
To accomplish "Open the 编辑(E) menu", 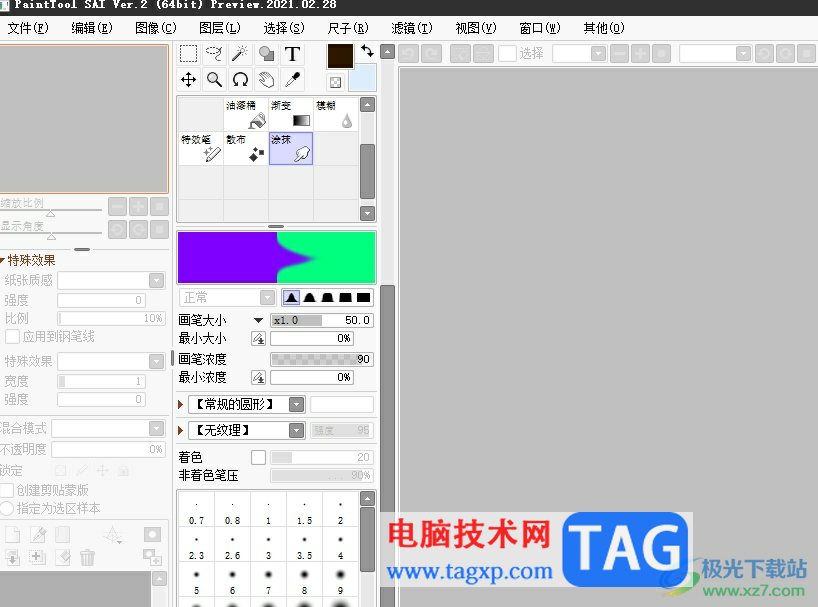I will click(92, 28).
